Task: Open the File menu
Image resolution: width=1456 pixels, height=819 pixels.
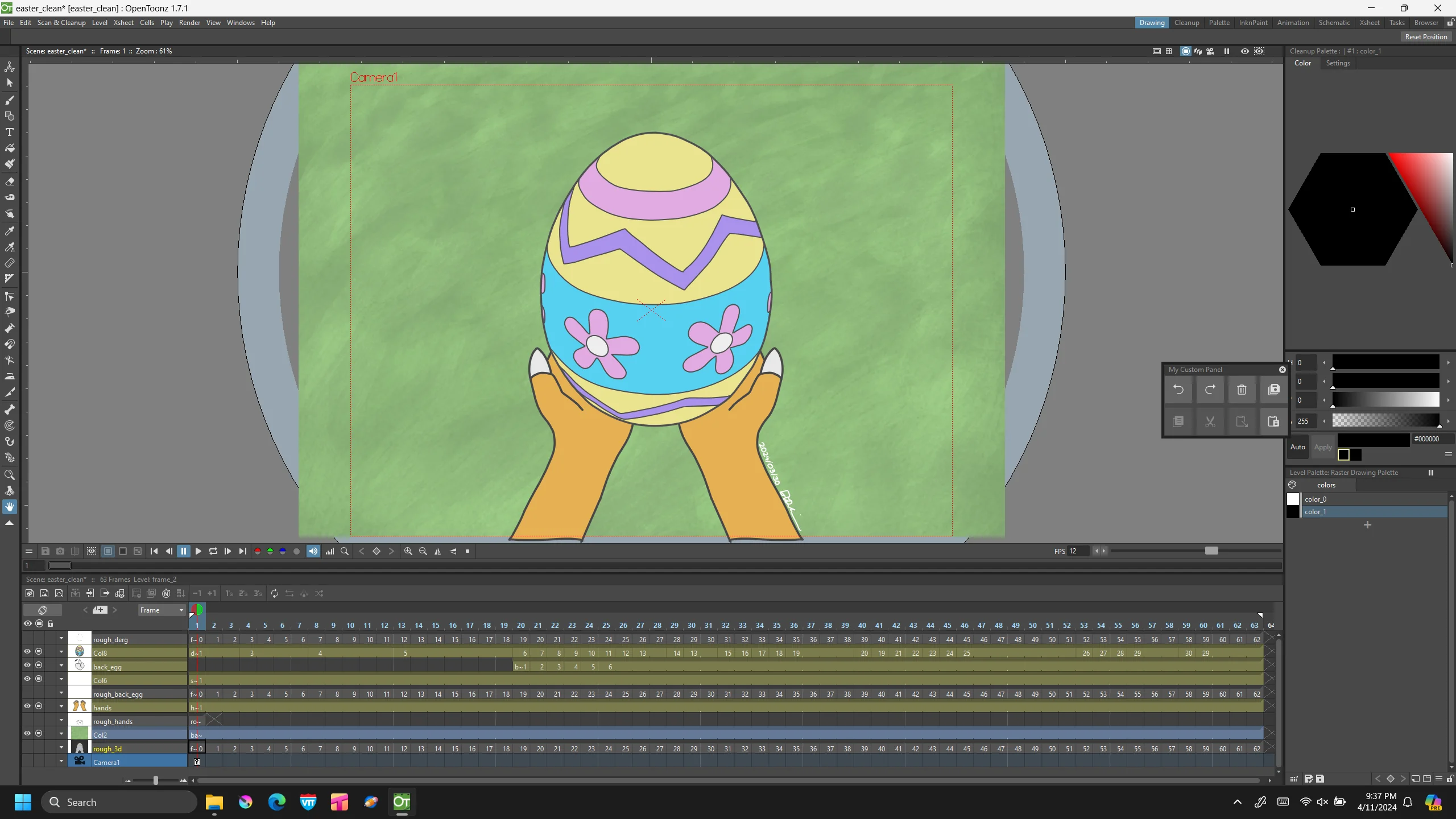Action: [9, 23]
